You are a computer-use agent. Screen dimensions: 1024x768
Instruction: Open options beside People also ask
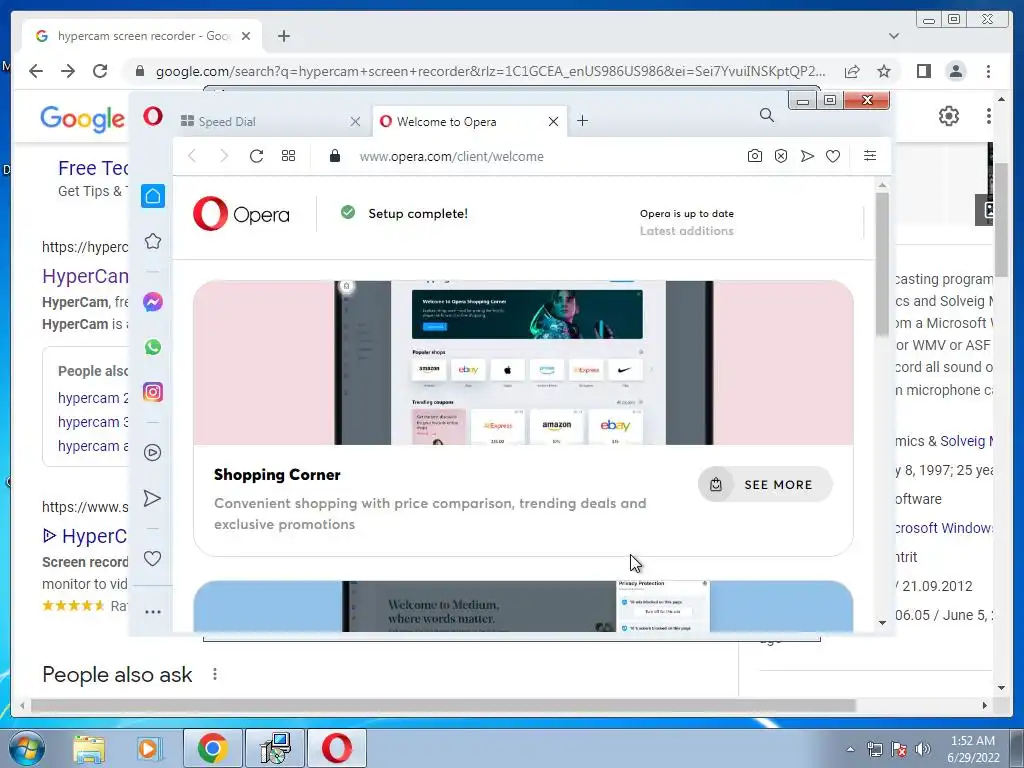215,674
